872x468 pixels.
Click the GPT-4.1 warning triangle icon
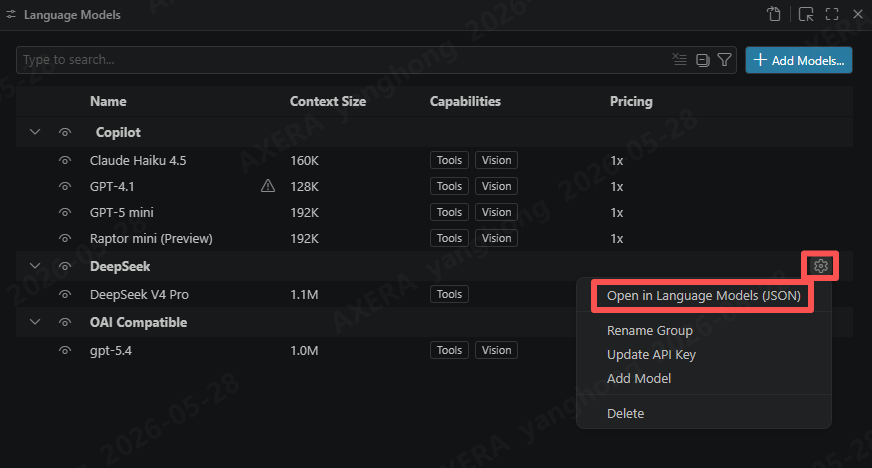tap(268, 186)
